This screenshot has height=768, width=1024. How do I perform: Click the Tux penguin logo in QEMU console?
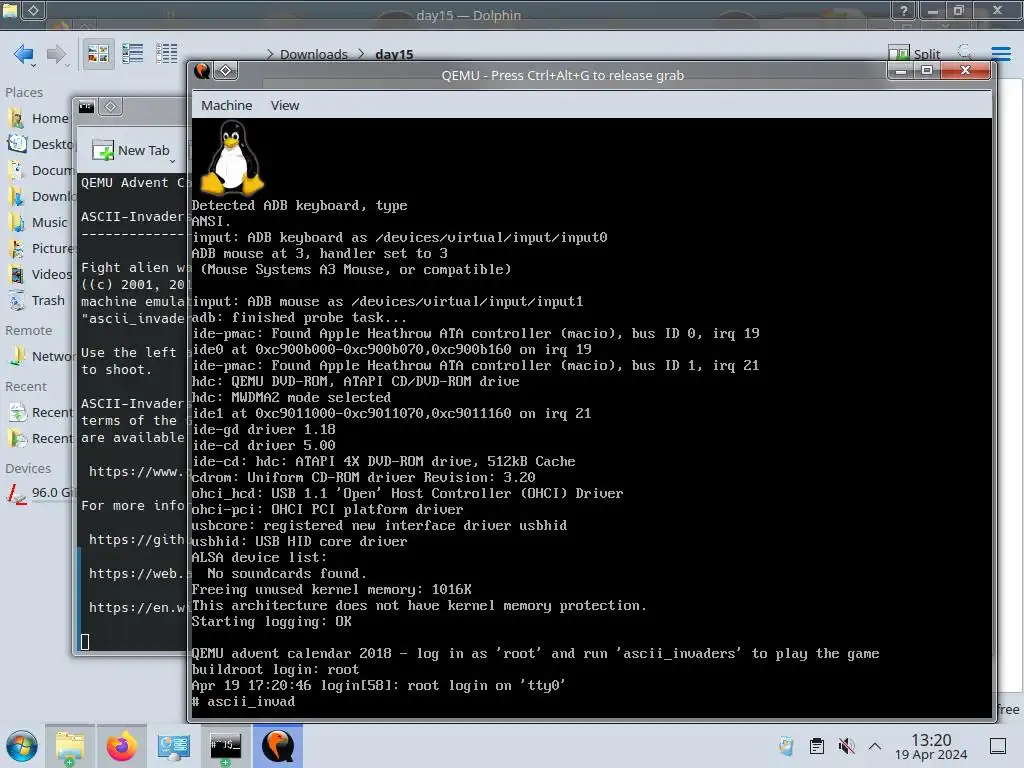[x=232, y=159]
